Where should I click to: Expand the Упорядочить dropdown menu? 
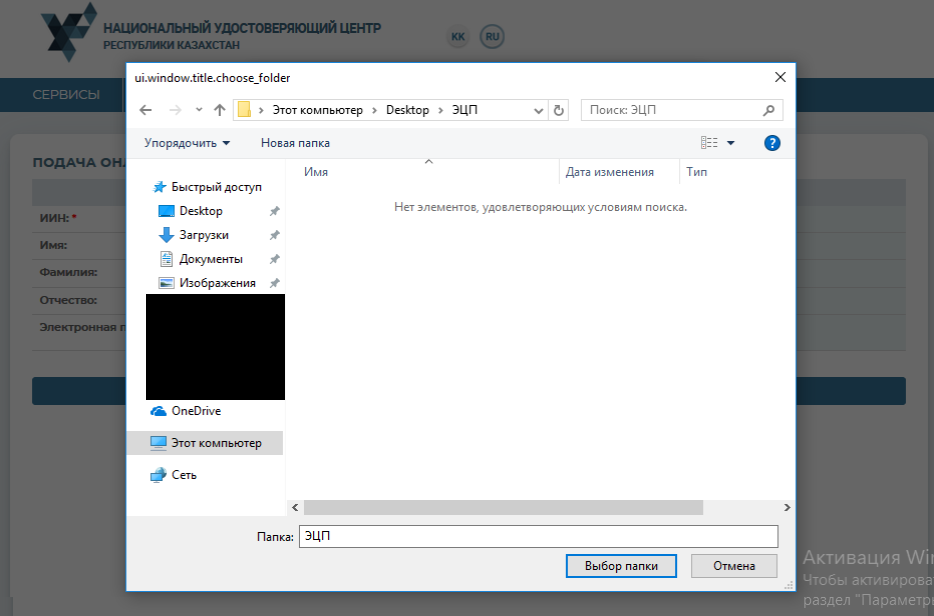click(187, 143)
